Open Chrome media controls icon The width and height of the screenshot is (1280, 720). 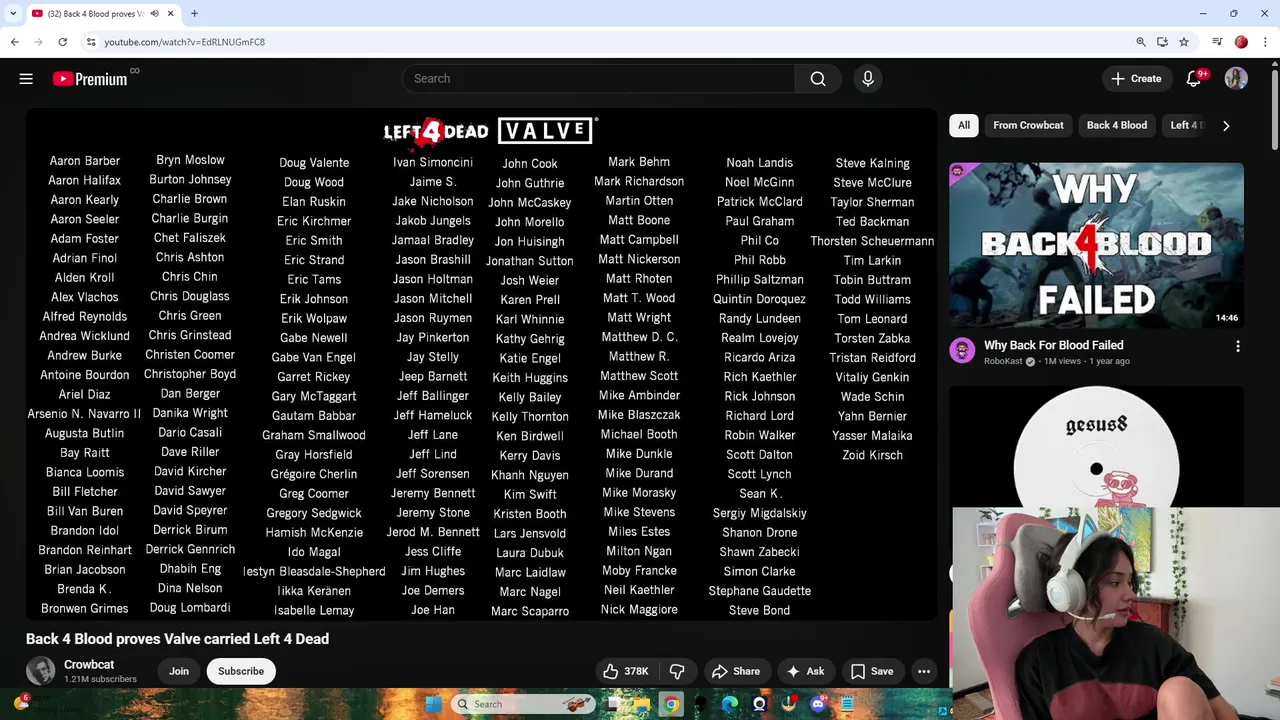click(1217, 42)
